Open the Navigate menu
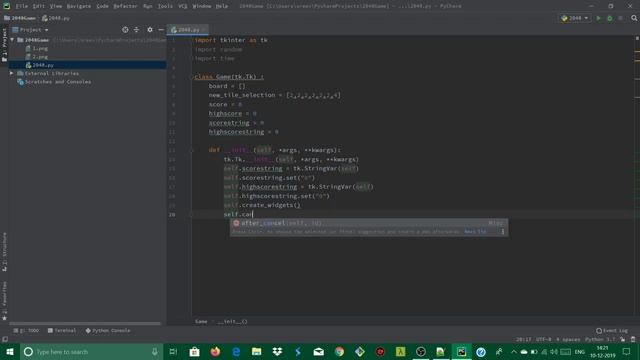The width and height of the screenshot is (640, 360). click(x=79, y=6)
